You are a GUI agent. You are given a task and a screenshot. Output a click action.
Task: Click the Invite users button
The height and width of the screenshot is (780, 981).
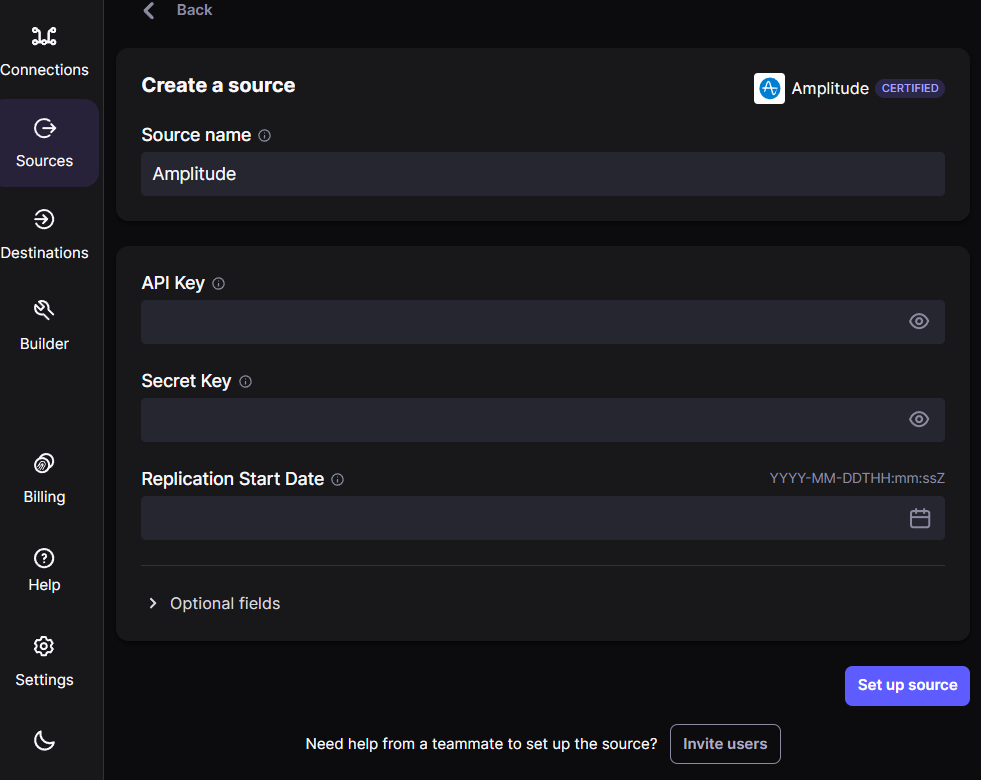tap(725, 744)
